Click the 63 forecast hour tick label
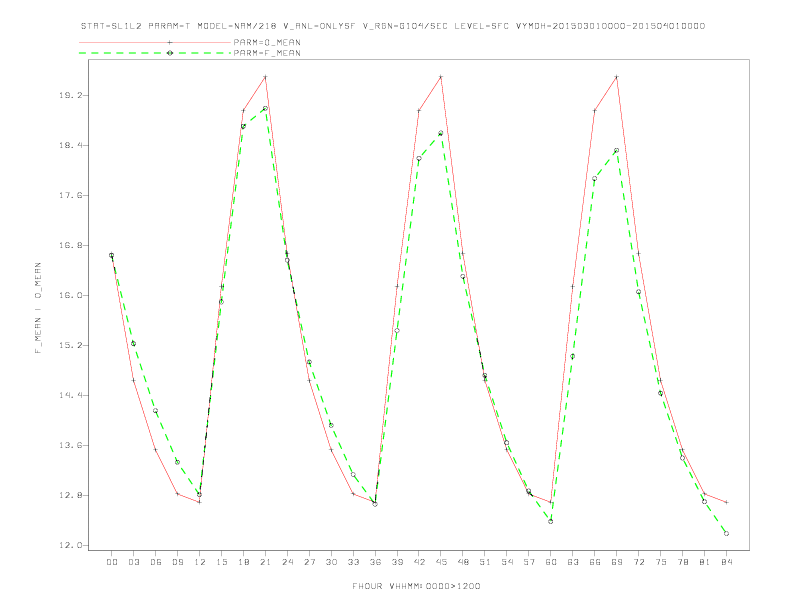 pyautogui.click(x=573, y=562)
